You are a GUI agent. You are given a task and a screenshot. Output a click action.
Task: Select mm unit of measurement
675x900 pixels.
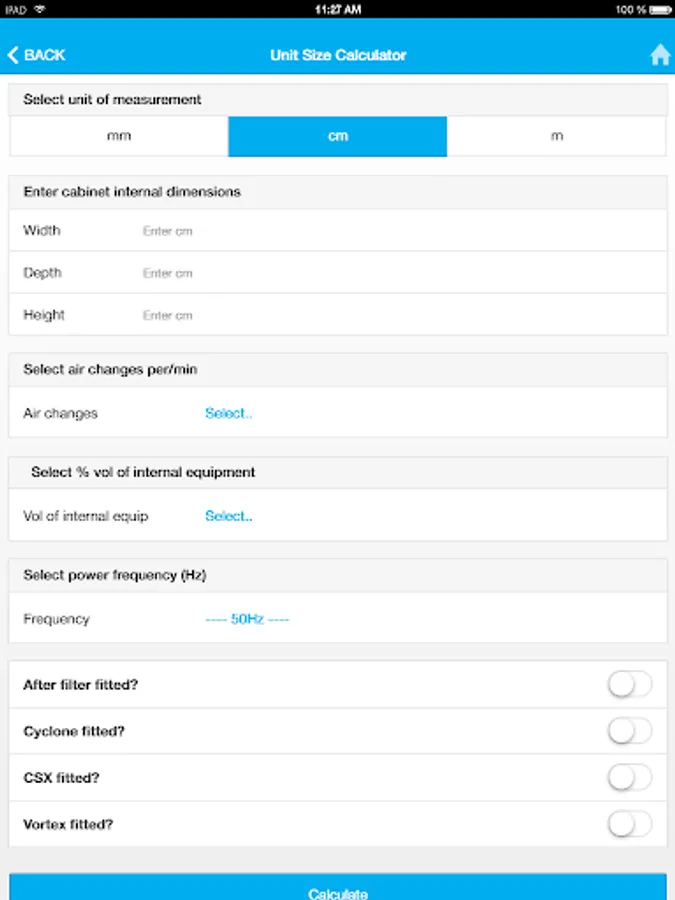(119, 136)
